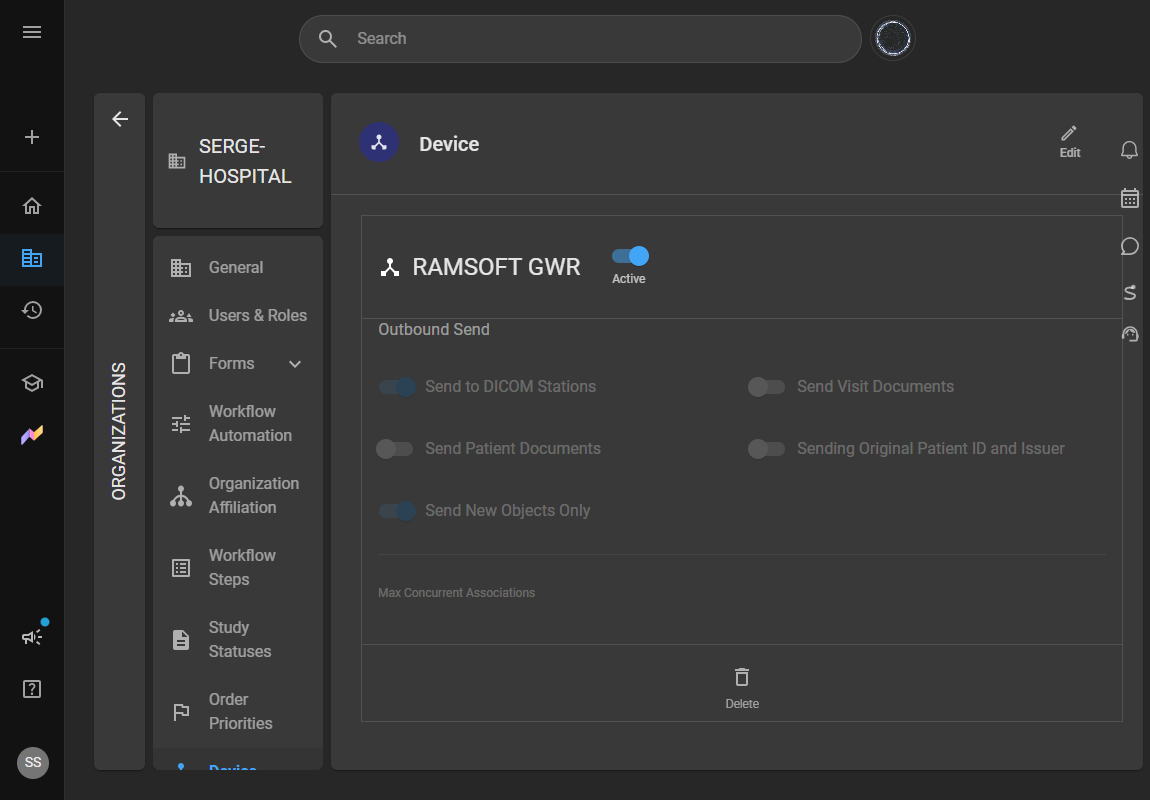Open the history clock icon
Viewport: 1150px width, 800px height.
32,310
